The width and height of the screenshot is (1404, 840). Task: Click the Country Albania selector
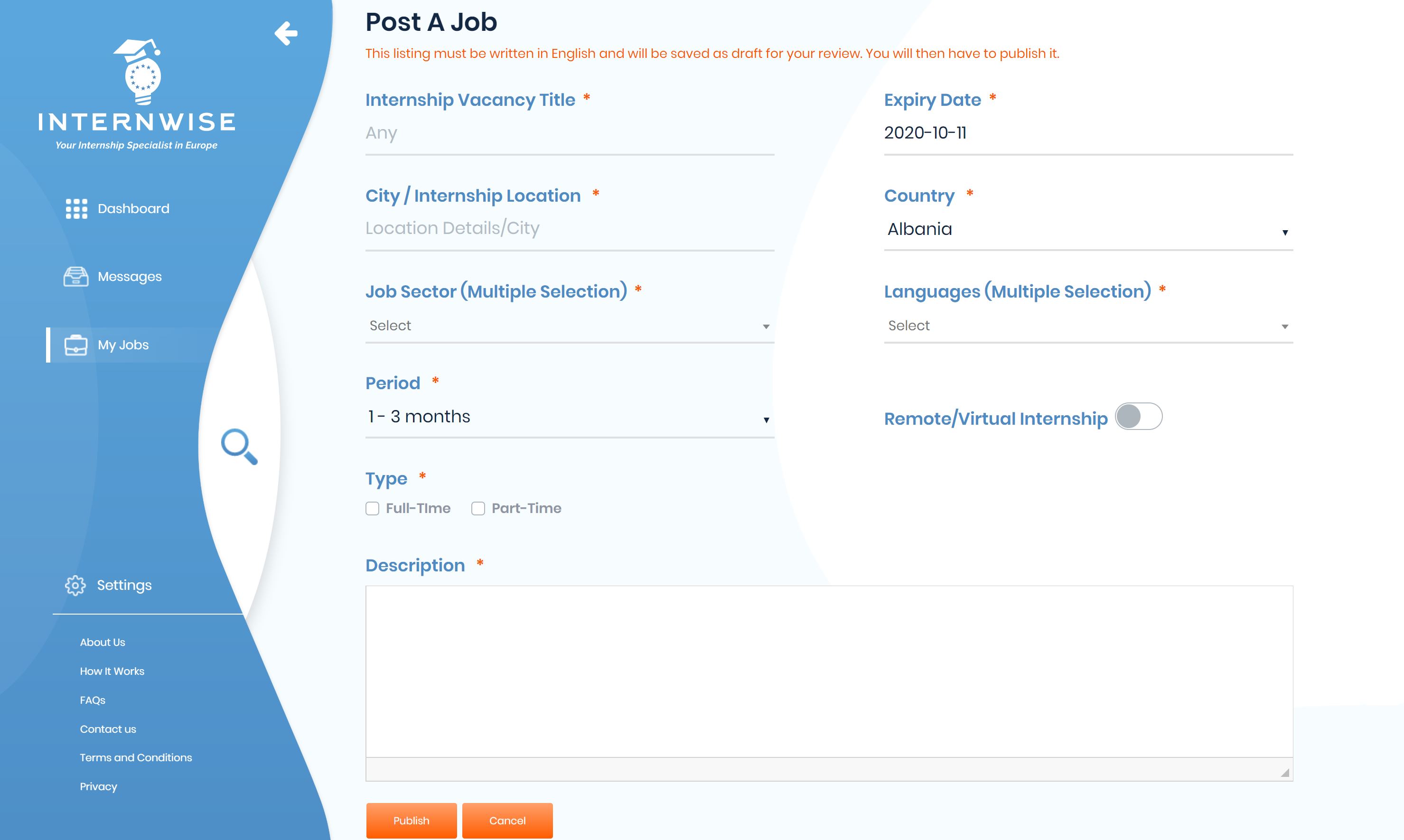tap(1088, 228)
